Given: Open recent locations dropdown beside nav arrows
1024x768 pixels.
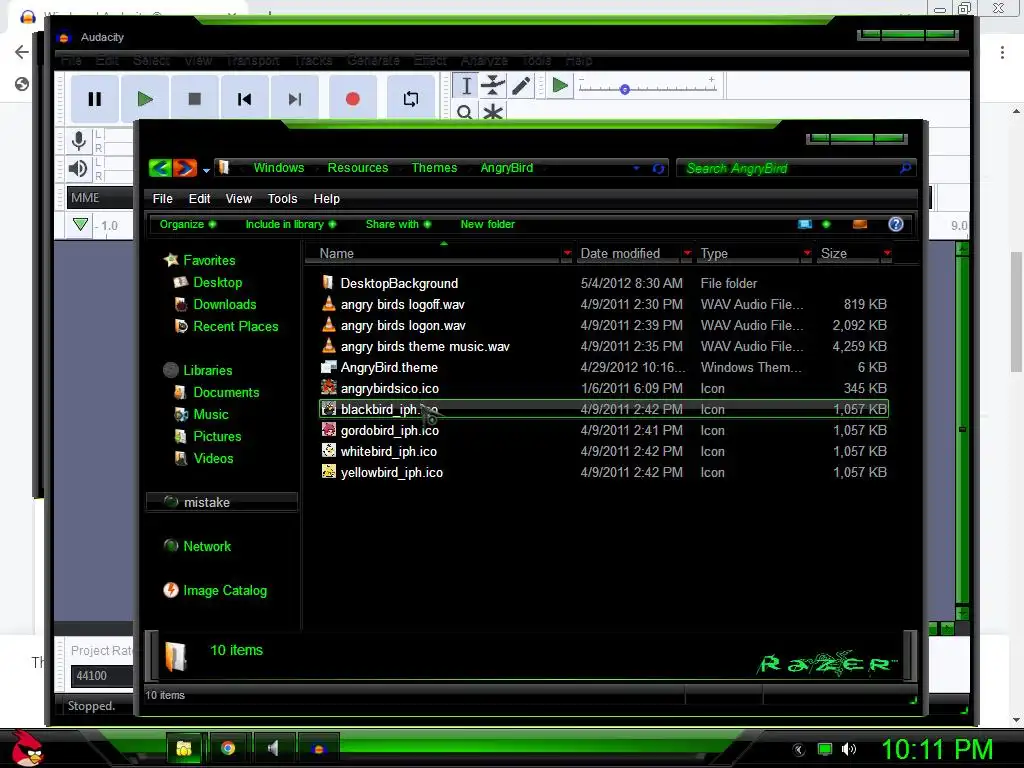Looking at the screenshot, I should coord(206,170).
